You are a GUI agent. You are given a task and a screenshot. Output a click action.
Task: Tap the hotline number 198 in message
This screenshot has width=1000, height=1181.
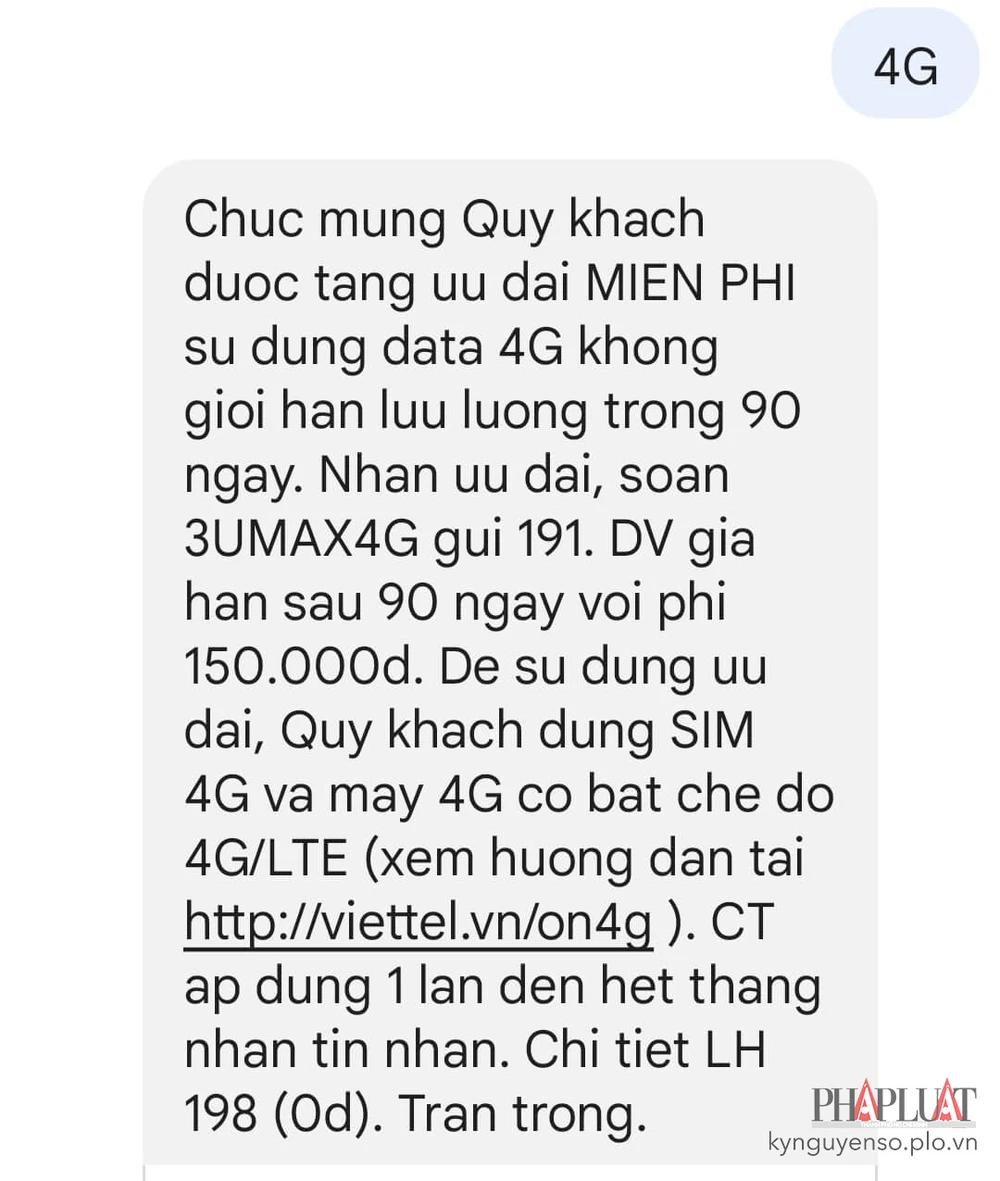pyautogui.click(x=221, y=1114)
